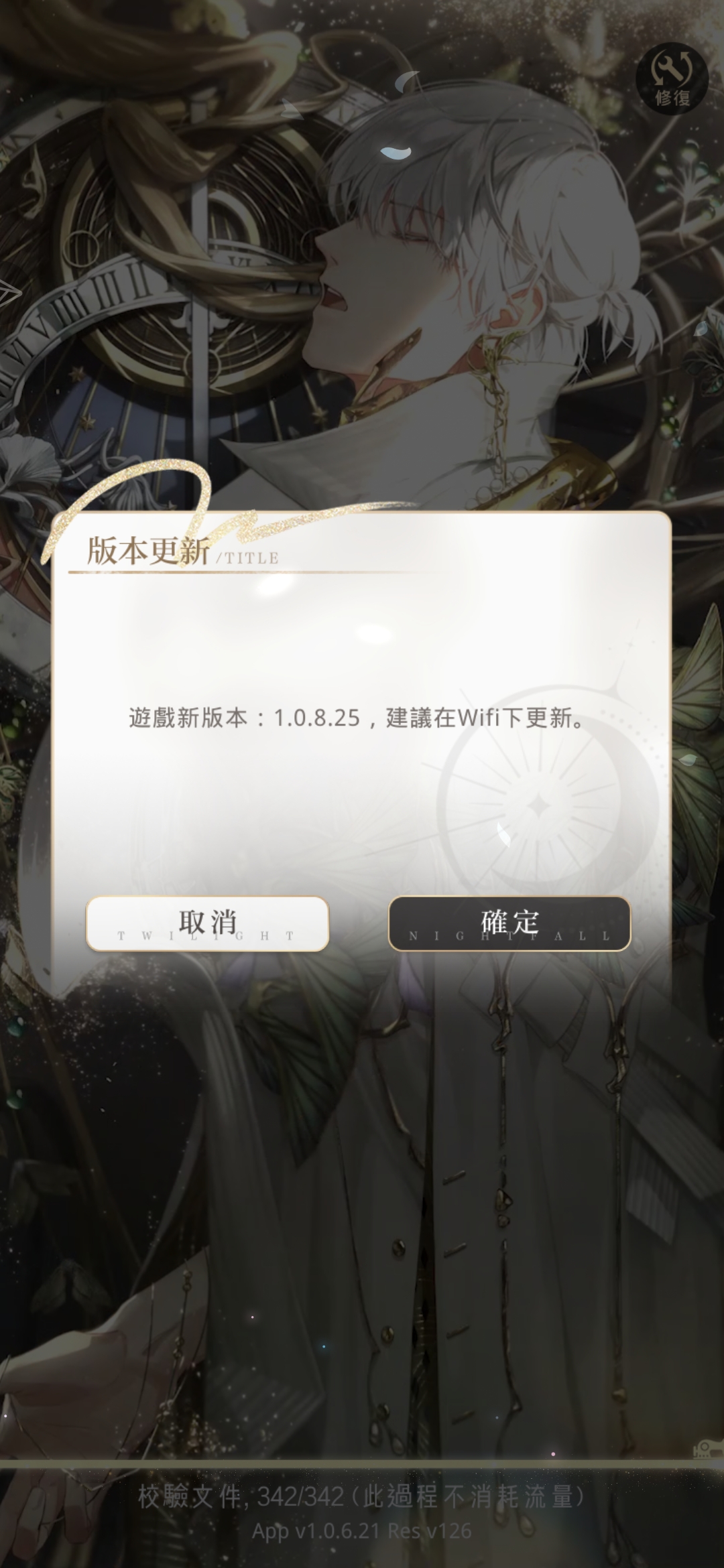Click the /TITLE subtitle label

pyautogui.click(x=247, y=558)
